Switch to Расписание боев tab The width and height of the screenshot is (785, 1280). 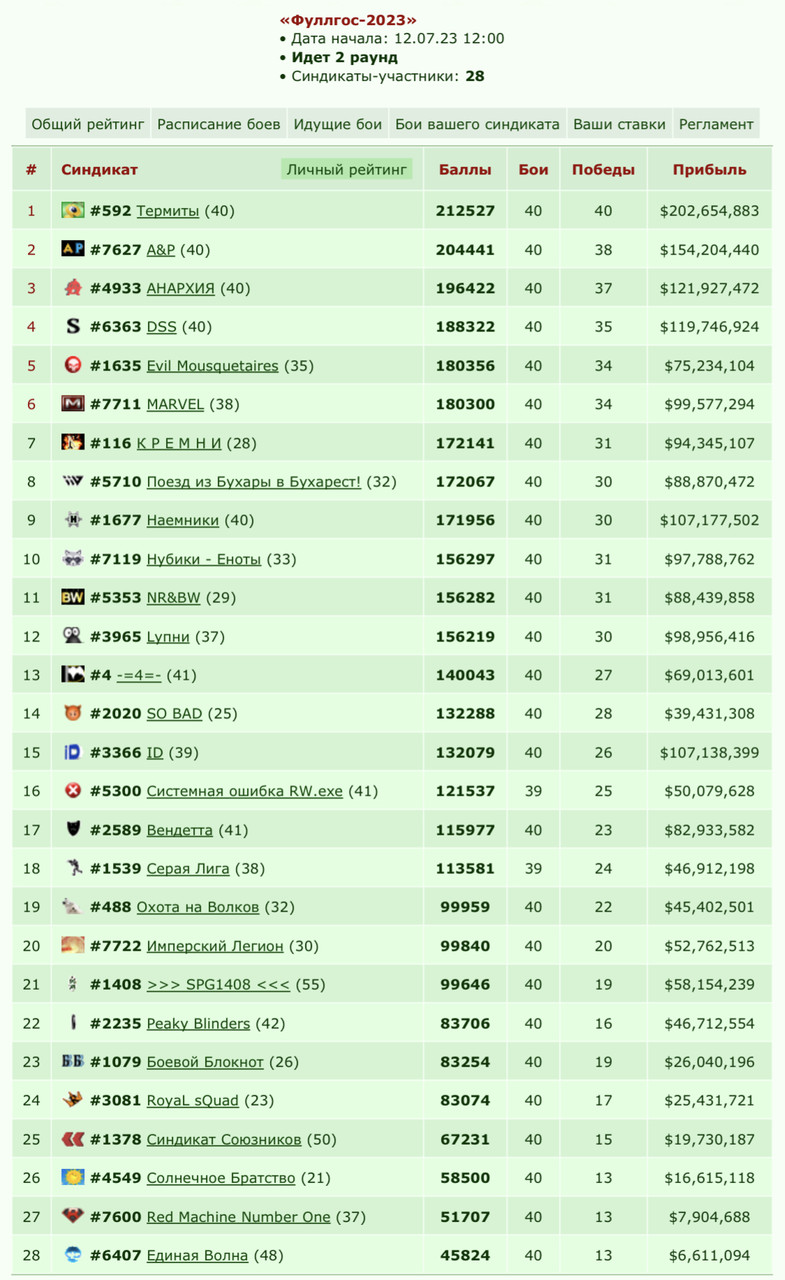tap(219, 125)
